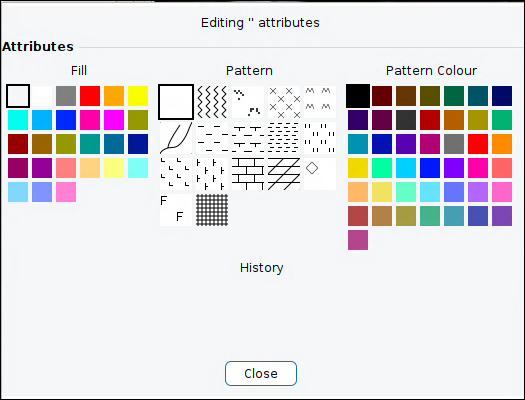Select the wavy vertical lines pattern
The height and width of the screenshot is (400, 525).
point(212,102)
